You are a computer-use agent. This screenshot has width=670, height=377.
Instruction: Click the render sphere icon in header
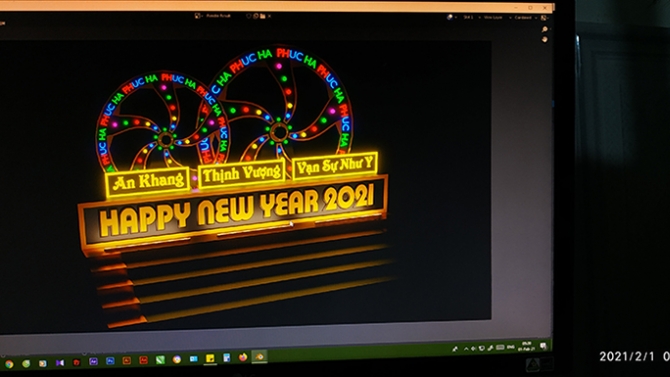coord(450,18)
